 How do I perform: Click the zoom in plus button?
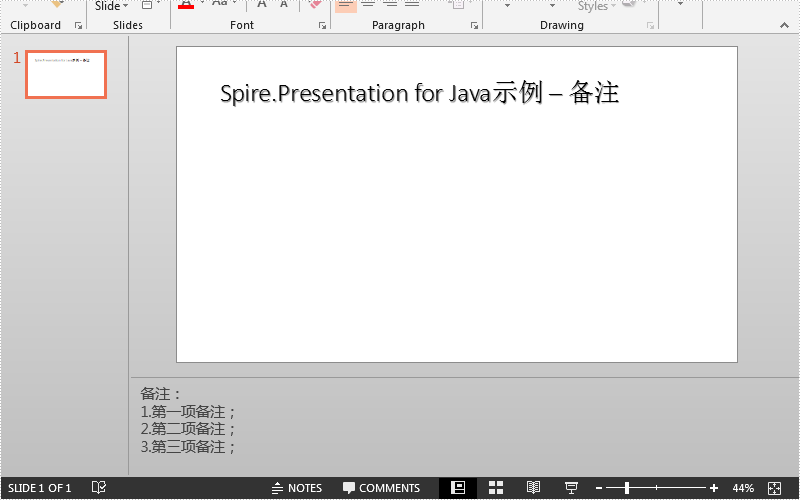pyautogui.click(x=714, y=489)
